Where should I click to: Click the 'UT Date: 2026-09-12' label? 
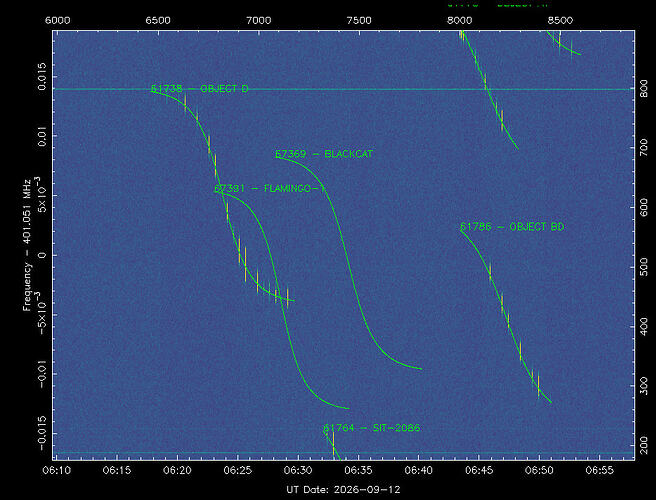pyautogui.click(x=343, y=490)
